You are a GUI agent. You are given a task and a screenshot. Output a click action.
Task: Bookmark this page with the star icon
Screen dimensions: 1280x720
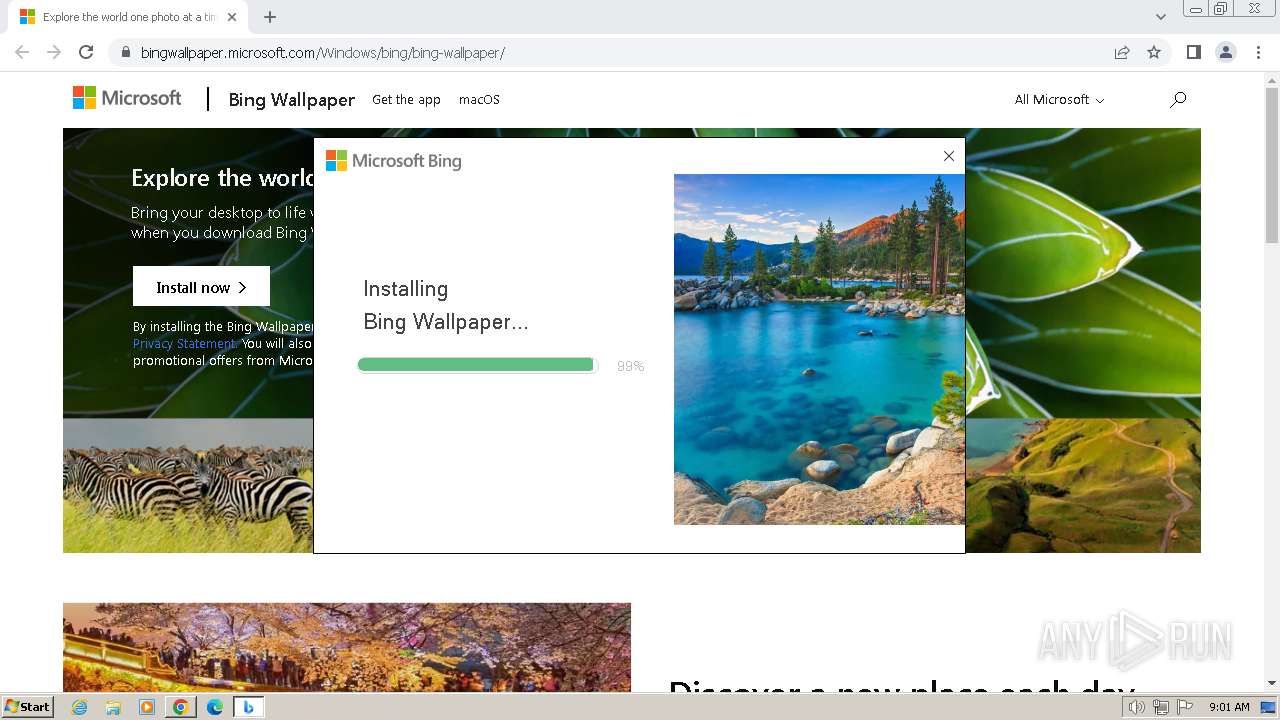click(1154, 52)
